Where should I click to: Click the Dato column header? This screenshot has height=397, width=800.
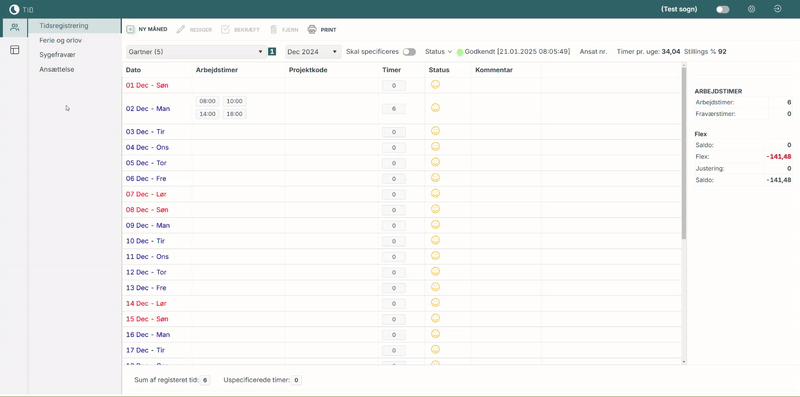tap(134, 70)
